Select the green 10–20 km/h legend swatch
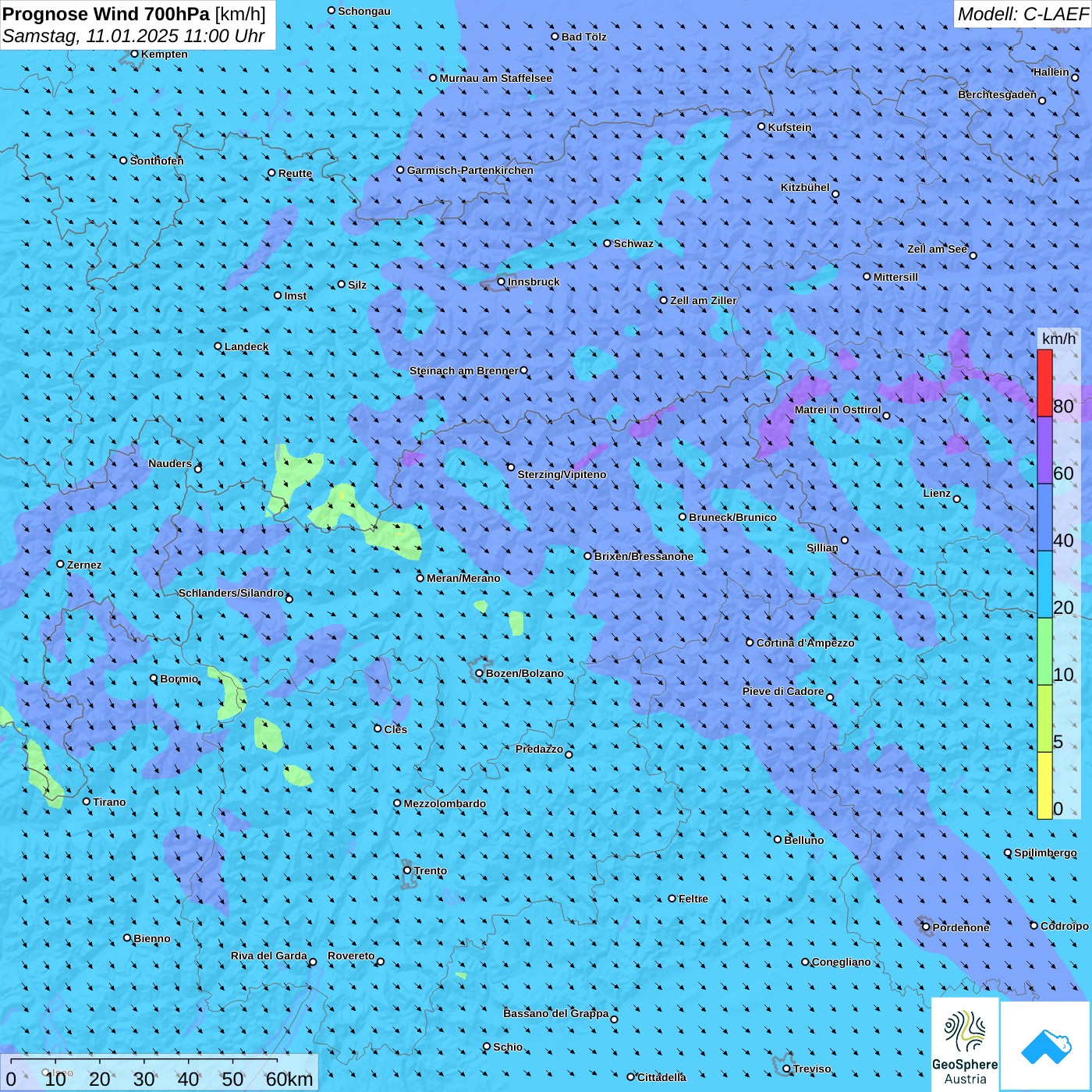This screenshot has width=1092, height=1092. tap(1044, 651)
